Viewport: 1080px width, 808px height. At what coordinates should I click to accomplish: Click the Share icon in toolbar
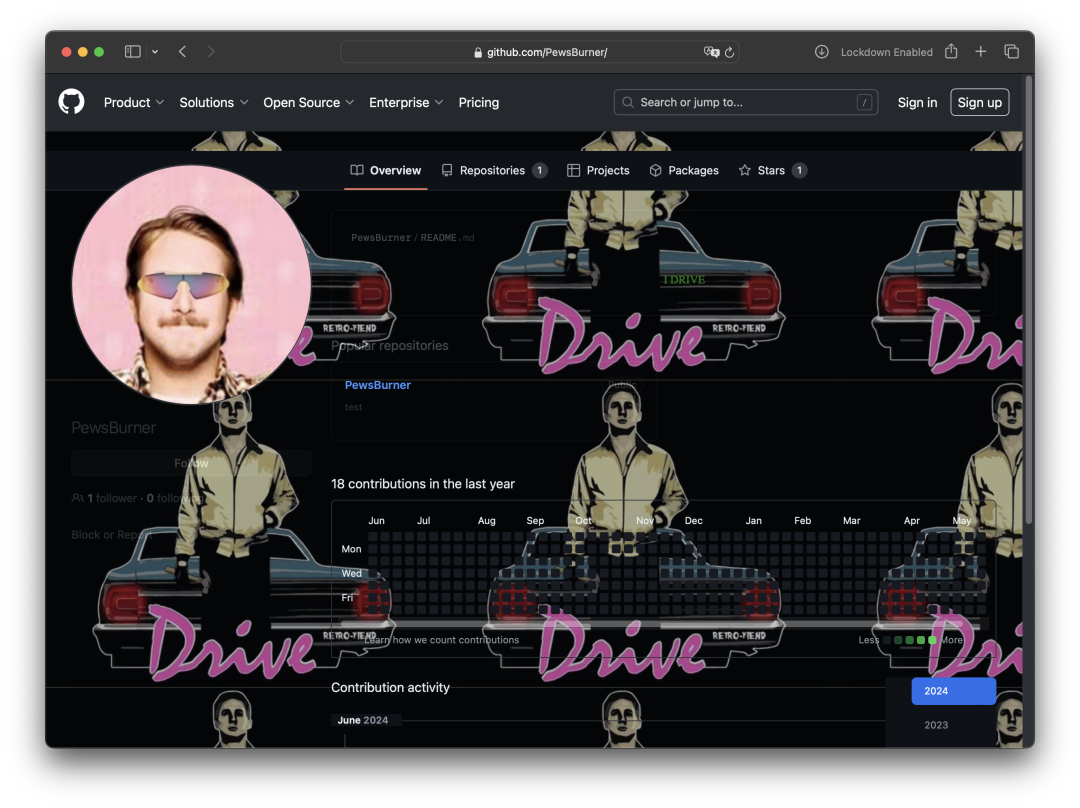coord(951,51)
